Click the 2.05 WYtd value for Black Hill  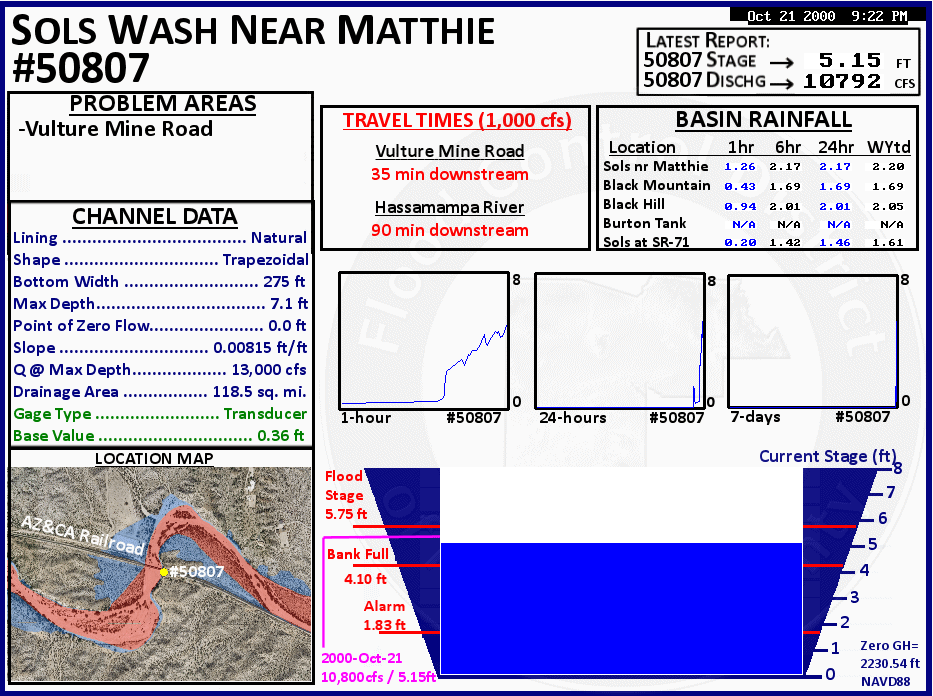coord(888,206)
